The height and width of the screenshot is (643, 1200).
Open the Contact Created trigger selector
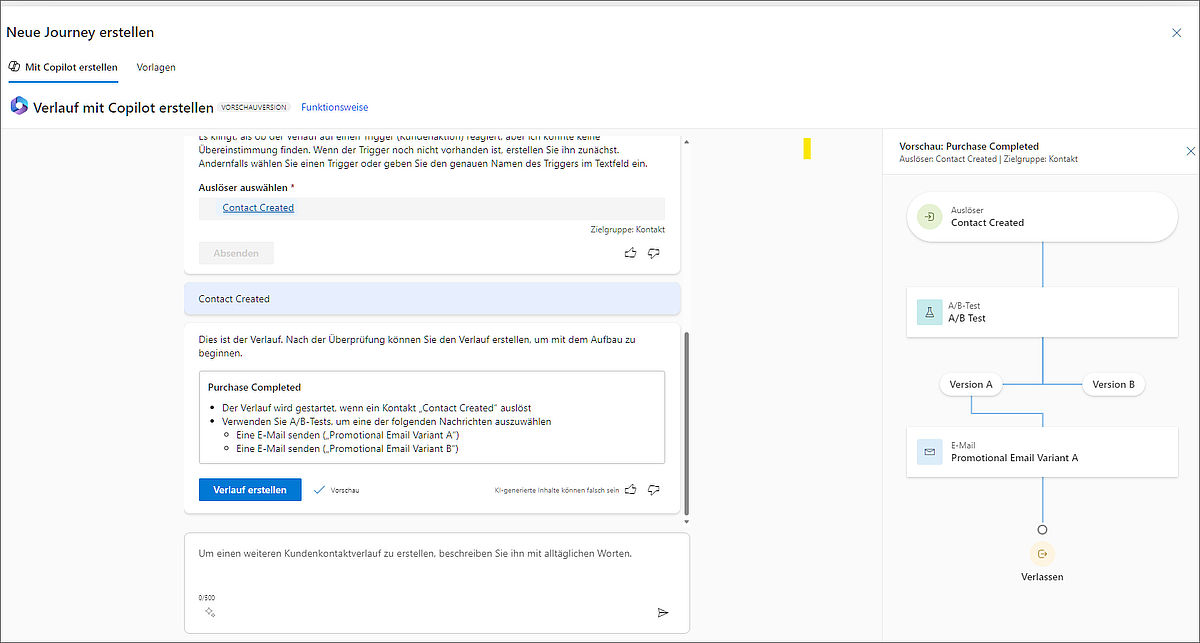point(258,208)
